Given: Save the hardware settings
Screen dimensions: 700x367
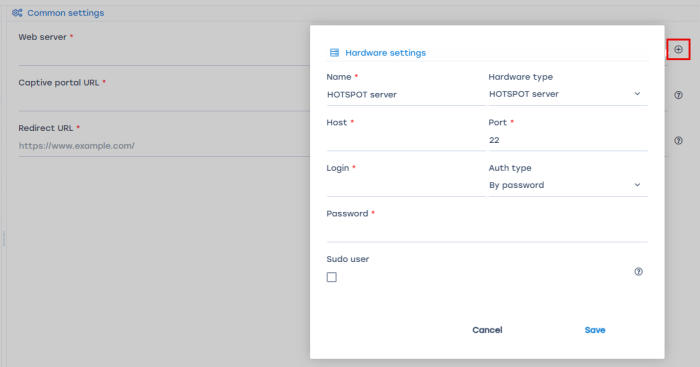Looking at the screenshot, I should [595, 330].
